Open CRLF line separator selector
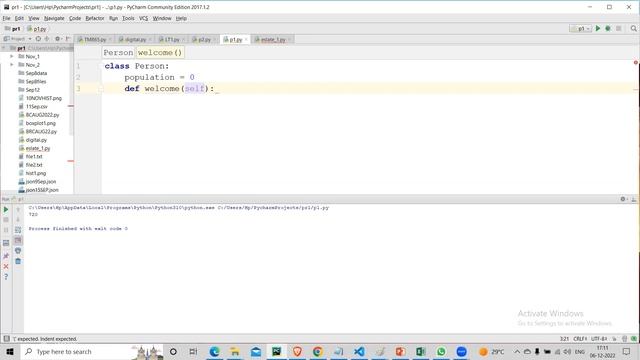The height and width of the screenshot is (360, 640). (580, 339)
